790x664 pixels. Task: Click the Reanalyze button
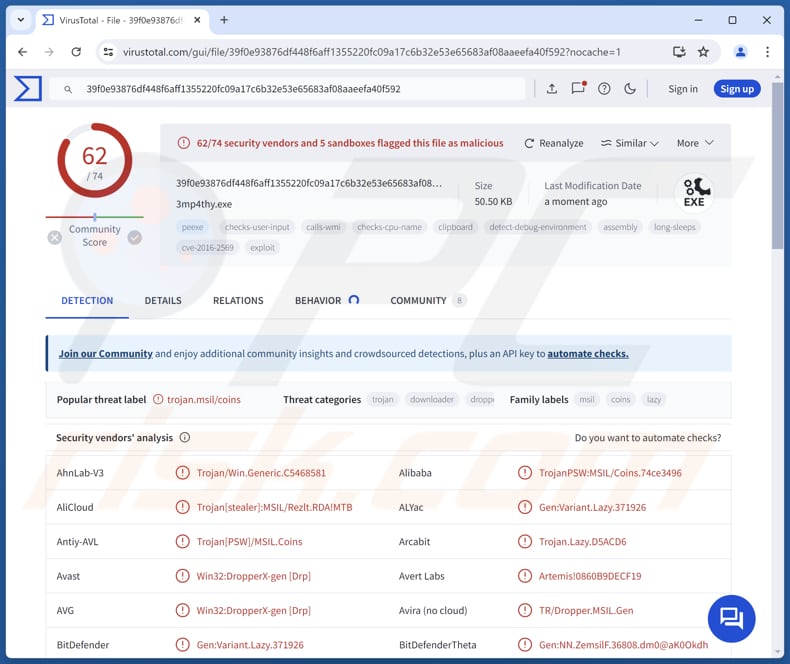[x=554, y=144]
